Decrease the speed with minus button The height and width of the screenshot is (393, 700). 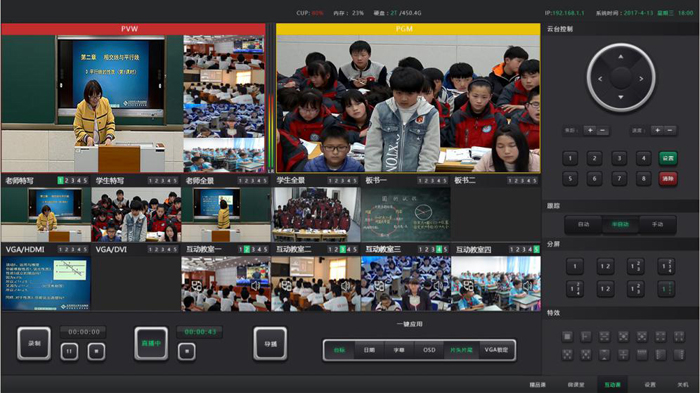coord(670,130)
